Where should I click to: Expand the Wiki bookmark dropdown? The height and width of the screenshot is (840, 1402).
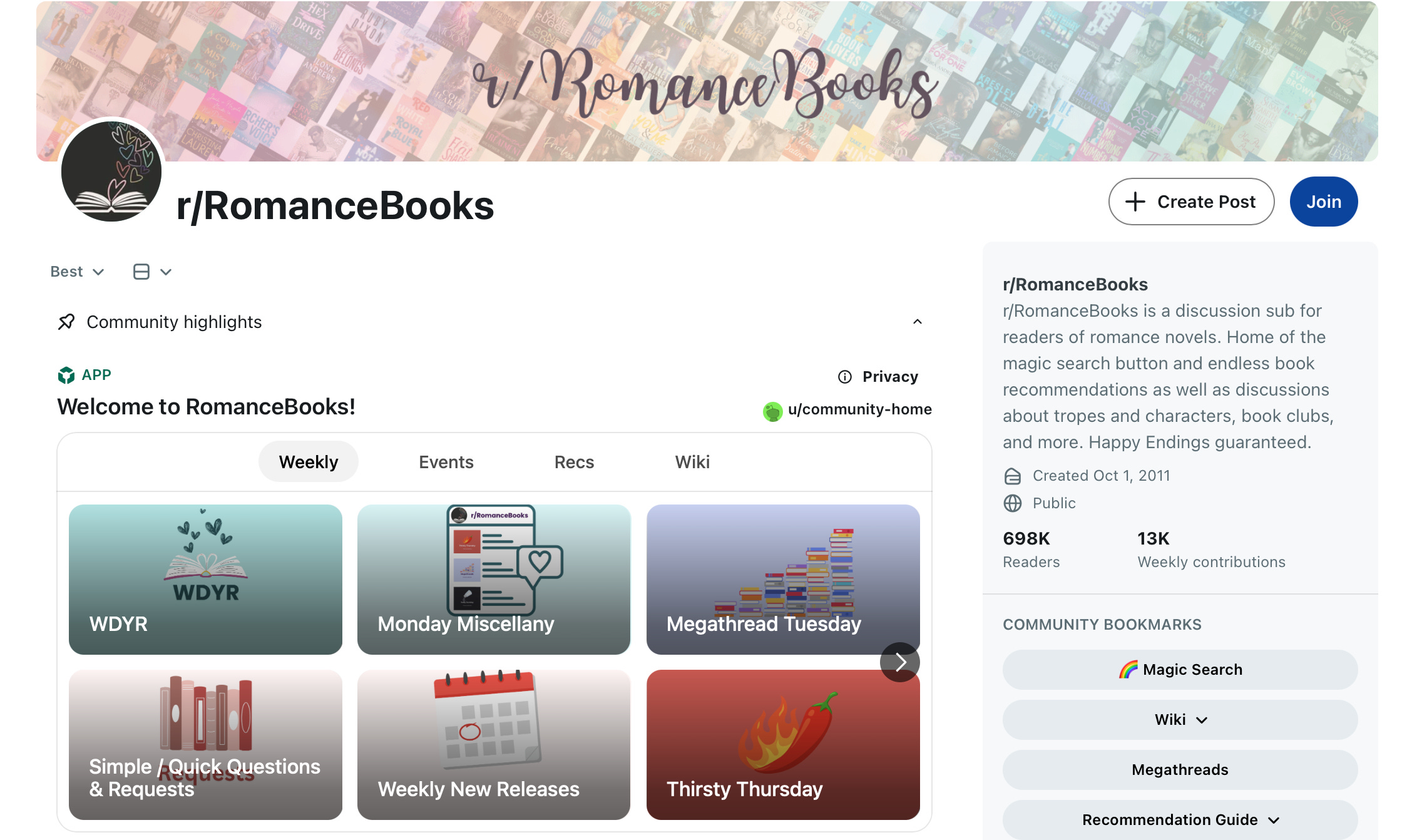pos(1180,720)
